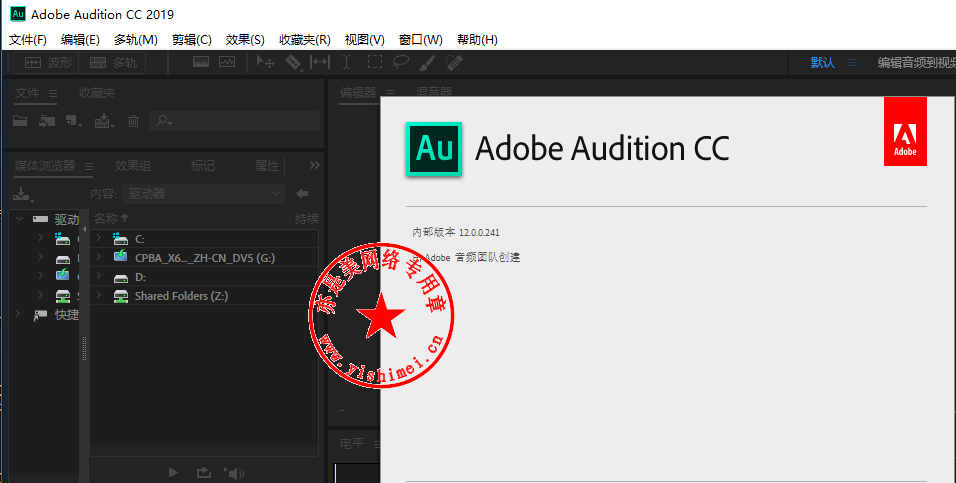The width and height of the screenshot is (956, 483).
Task: Click the add shortcut icon in media browser
Action: coord(23,195)
